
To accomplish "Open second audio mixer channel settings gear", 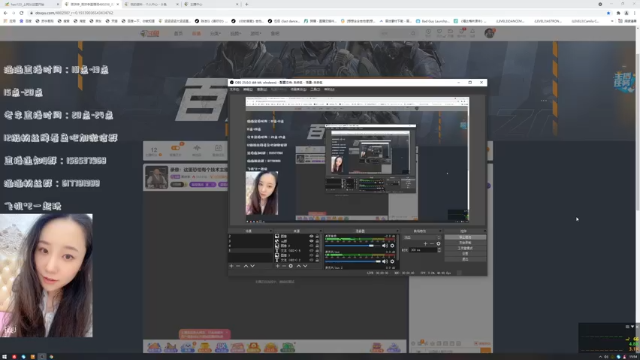I will coord(392,262).
